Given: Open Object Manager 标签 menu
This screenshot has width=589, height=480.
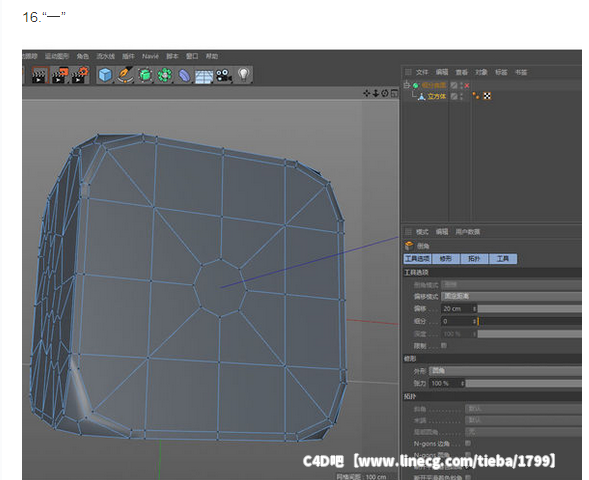Looking at the screenshot, I should click(501, 72).
